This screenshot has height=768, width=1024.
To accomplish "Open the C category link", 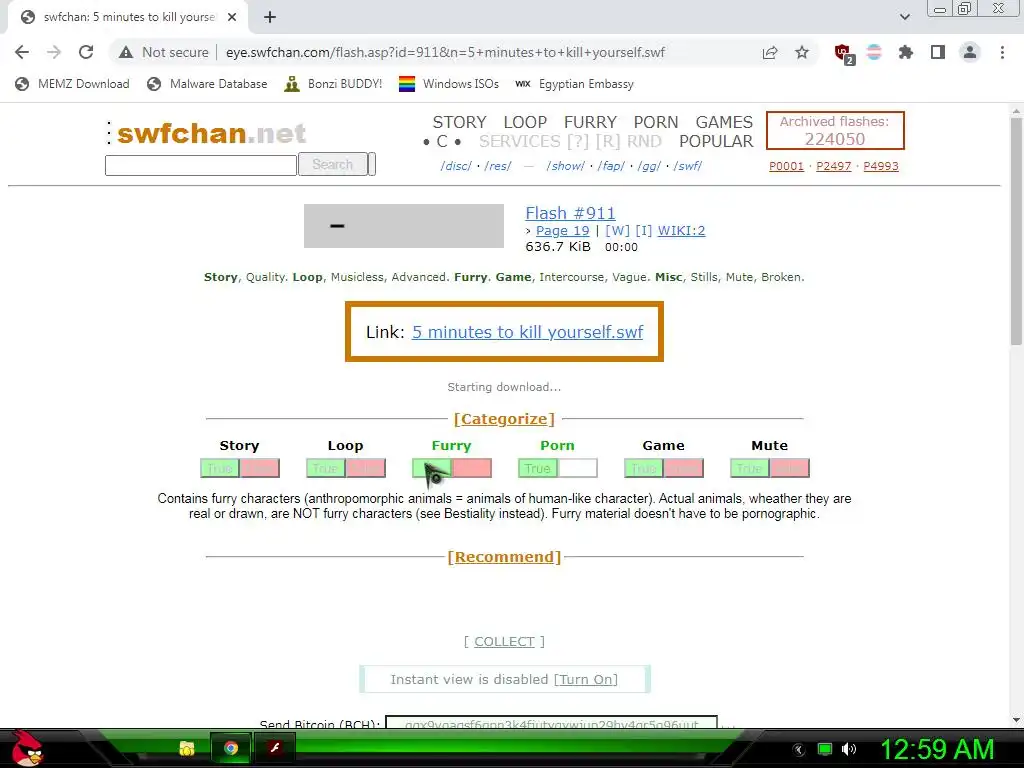I will pyautogui.click(x=442, y=141).
